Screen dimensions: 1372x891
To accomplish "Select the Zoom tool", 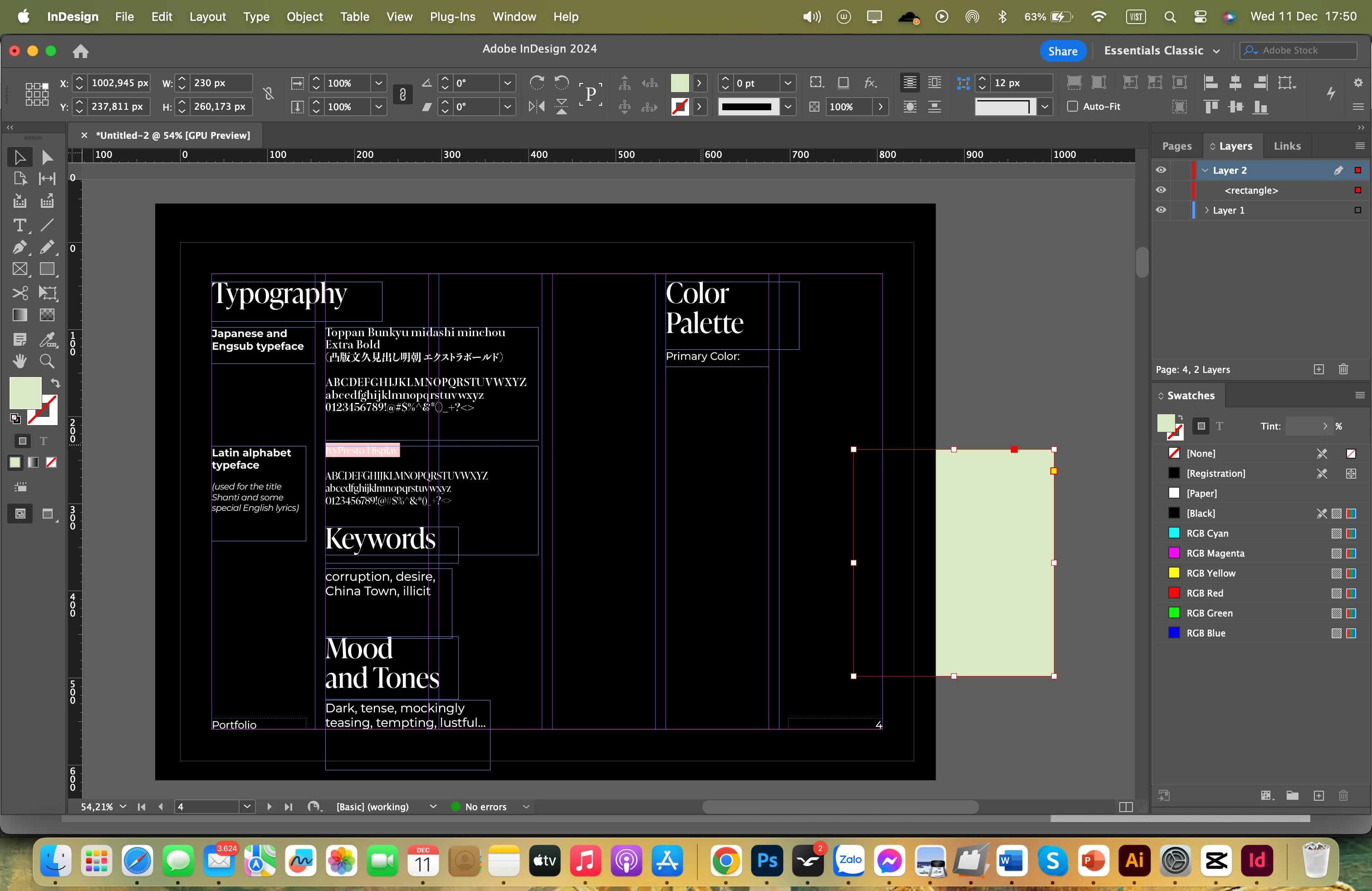I will [x=47, y=362].
